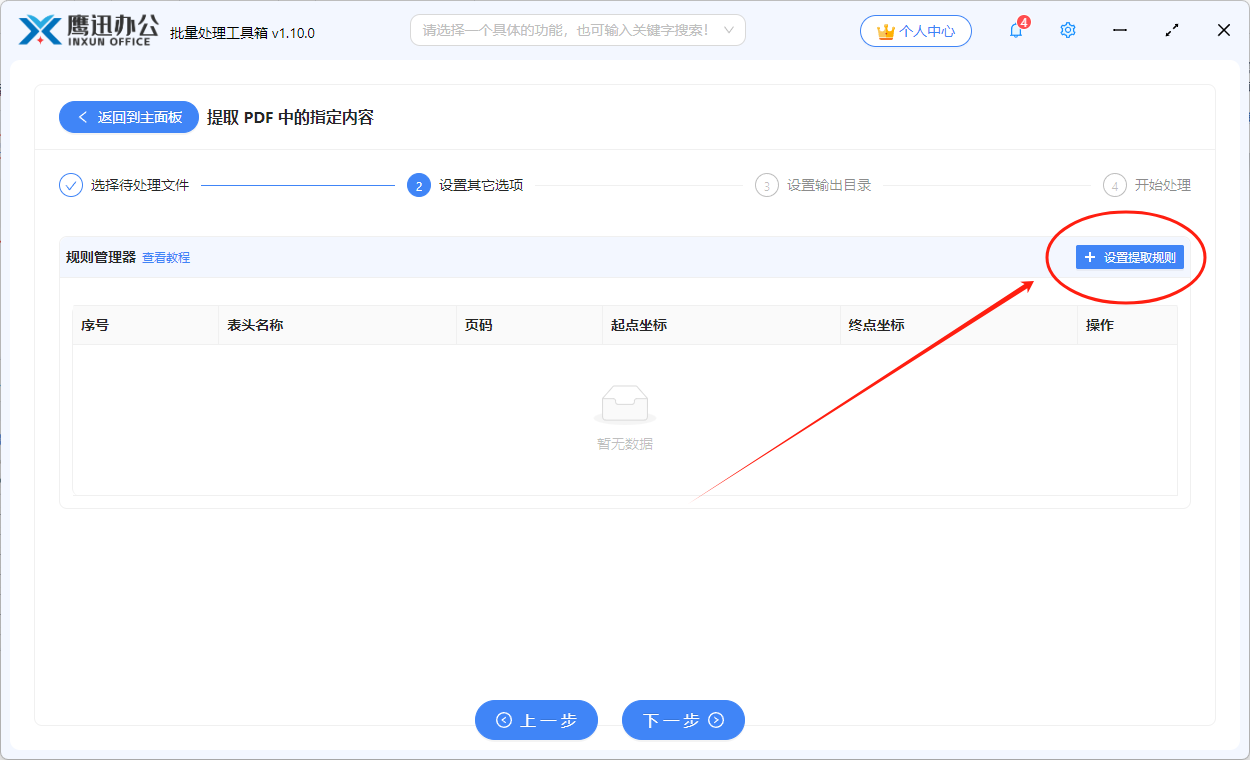Click the 设置提取规则 button
This screenshot has width=1250, height=760.
(x=1128, y=257)
